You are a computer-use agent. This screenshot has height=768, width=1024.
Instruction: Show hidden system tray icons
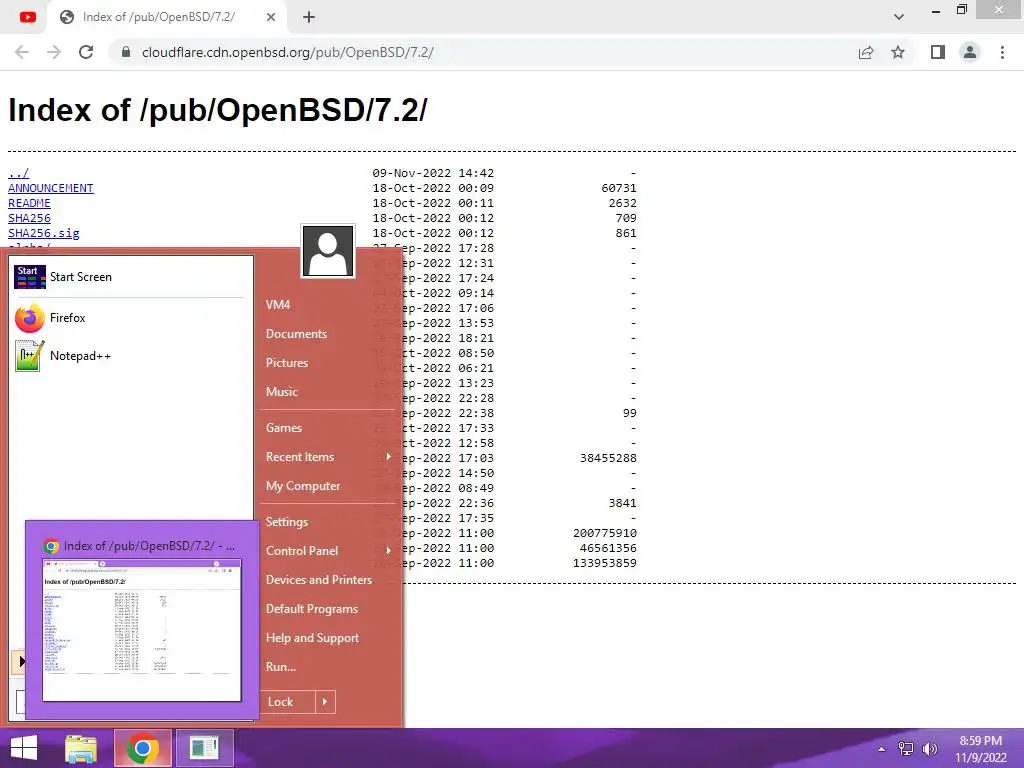(882, 749)
